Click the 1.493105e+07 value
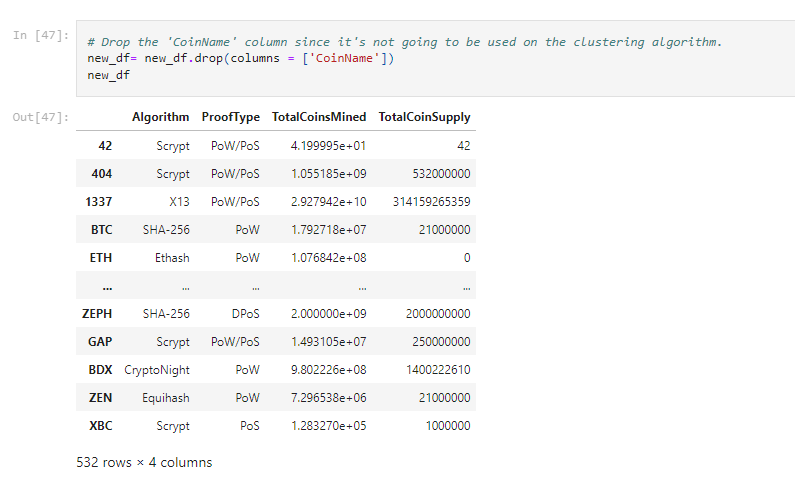 [329, 342]
